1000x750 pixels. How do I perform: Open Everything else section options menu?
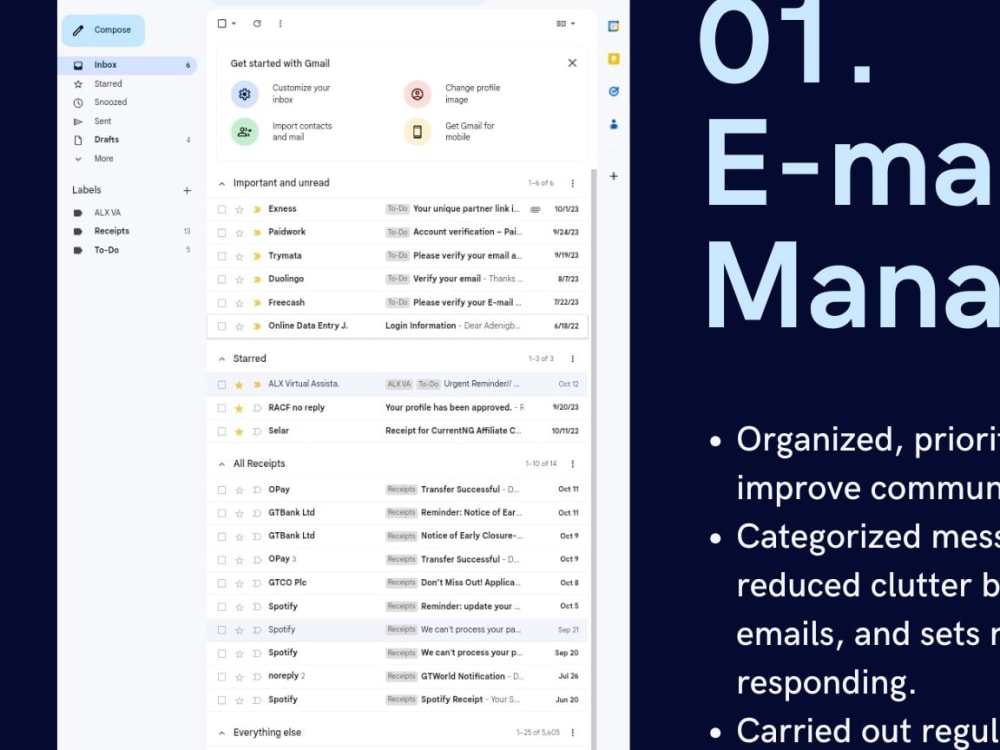point(573,733)
